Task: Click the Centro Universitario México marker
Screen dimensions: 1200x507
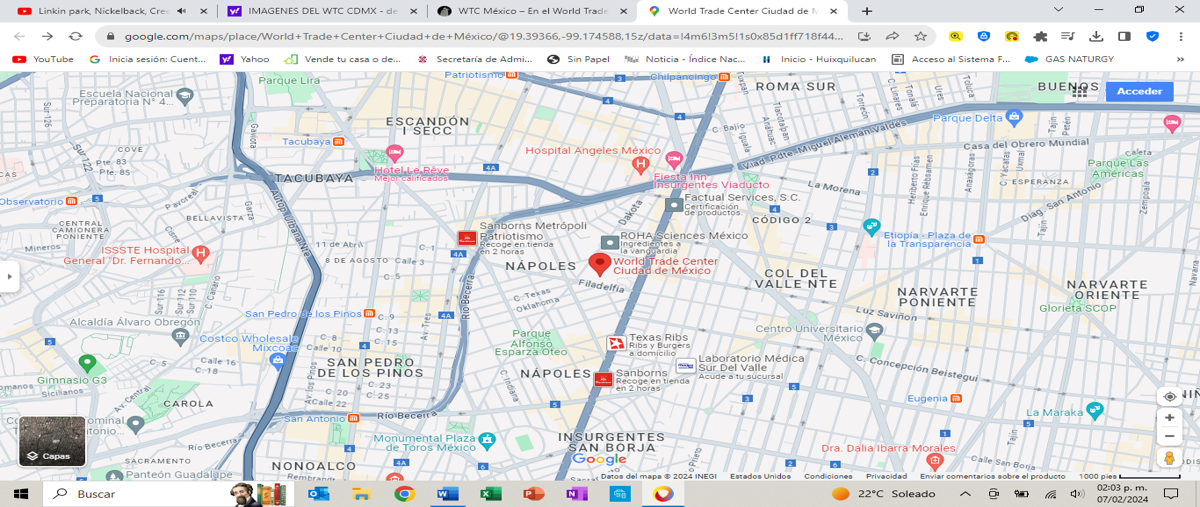Action: [x=875, y=330]
